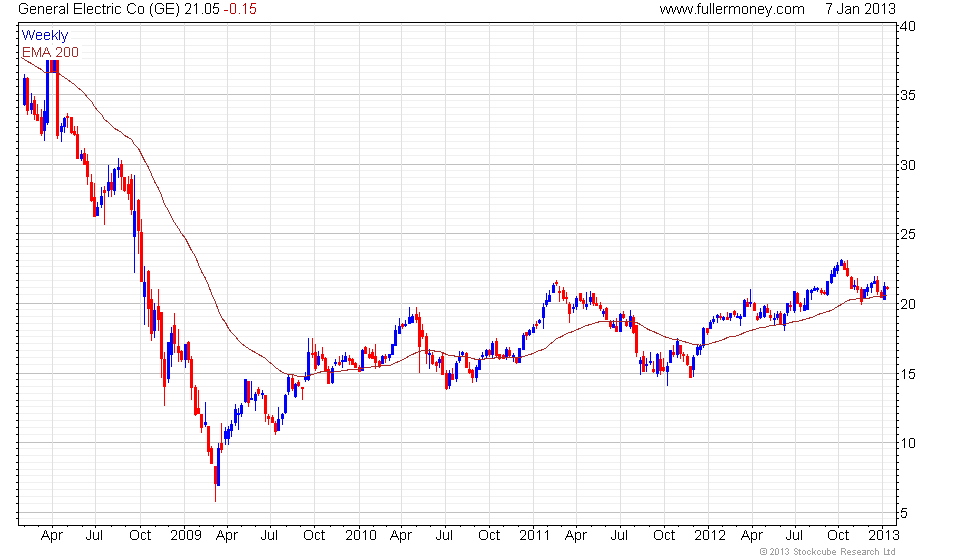
Task: Click the General Electric Co (GE) title
Action: pyautogui.click(x=99, y=9)
